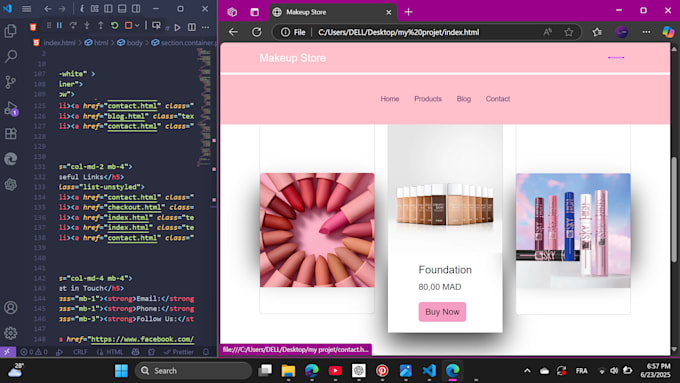Add this page to favorites
This screenshot has height=383, width=680.
(x=569, y=32)
